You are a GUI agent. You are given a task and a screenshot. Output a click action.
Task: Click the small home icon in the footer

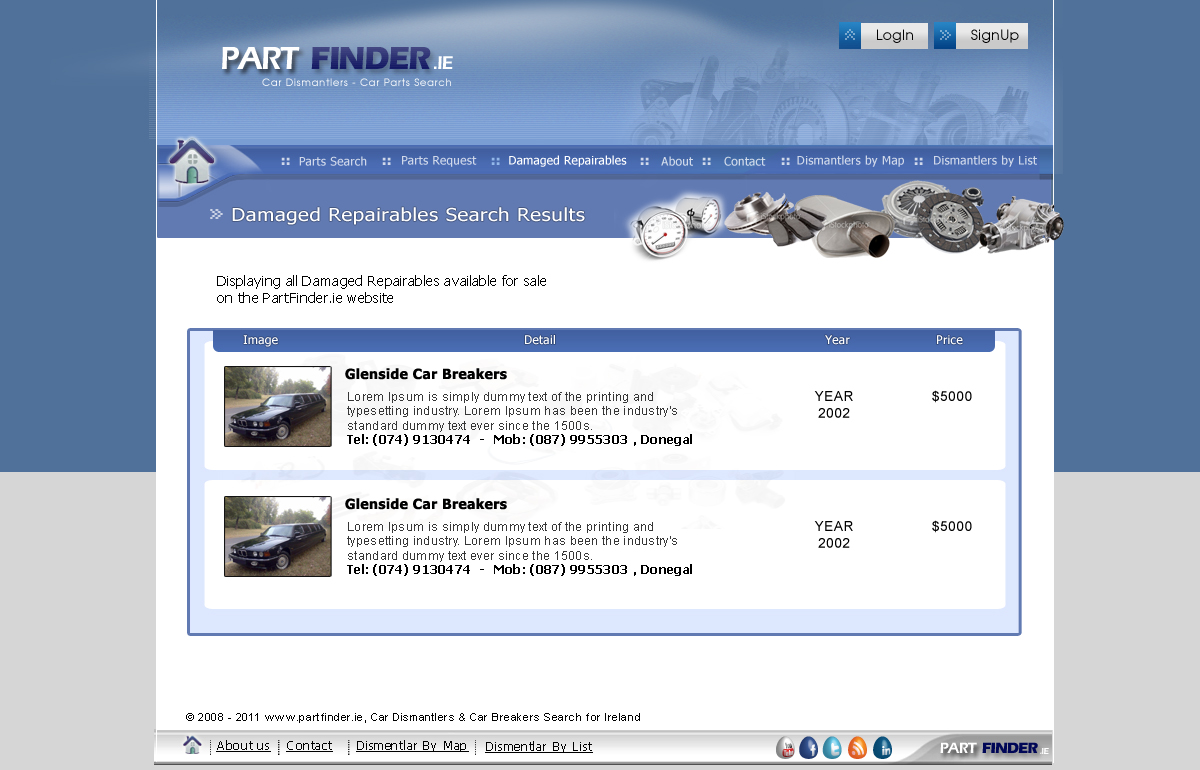[193, 745]
